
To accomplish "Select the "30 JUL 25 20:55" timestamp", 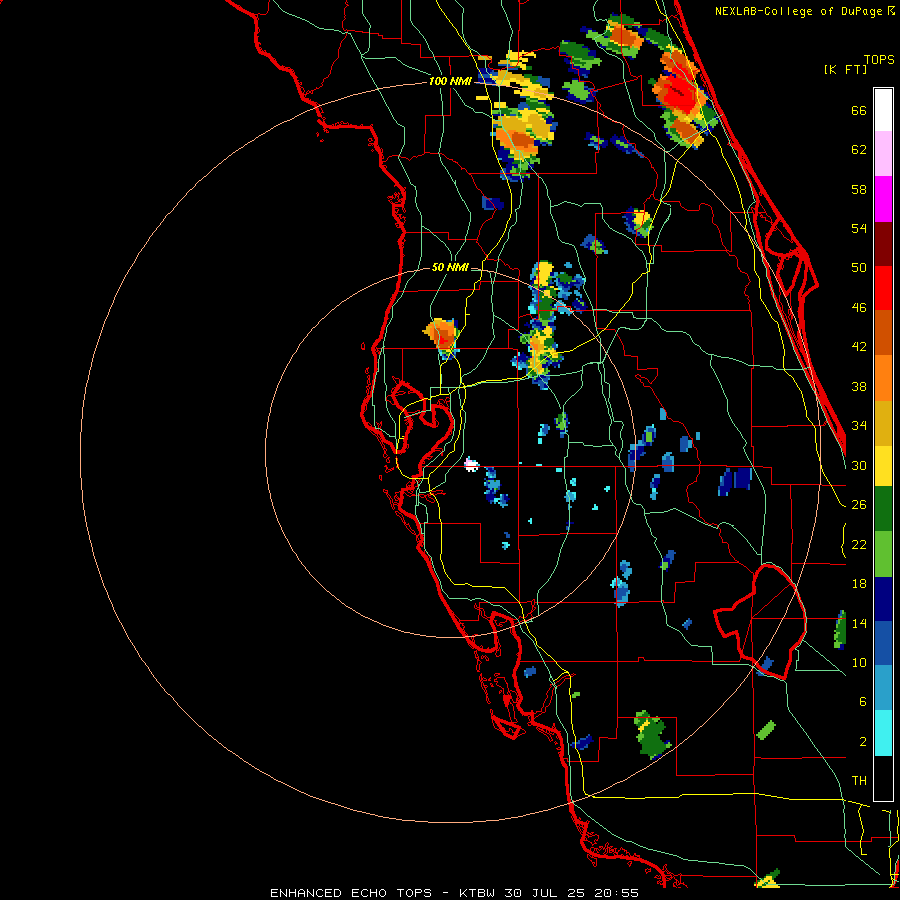I will pos(571,893).
